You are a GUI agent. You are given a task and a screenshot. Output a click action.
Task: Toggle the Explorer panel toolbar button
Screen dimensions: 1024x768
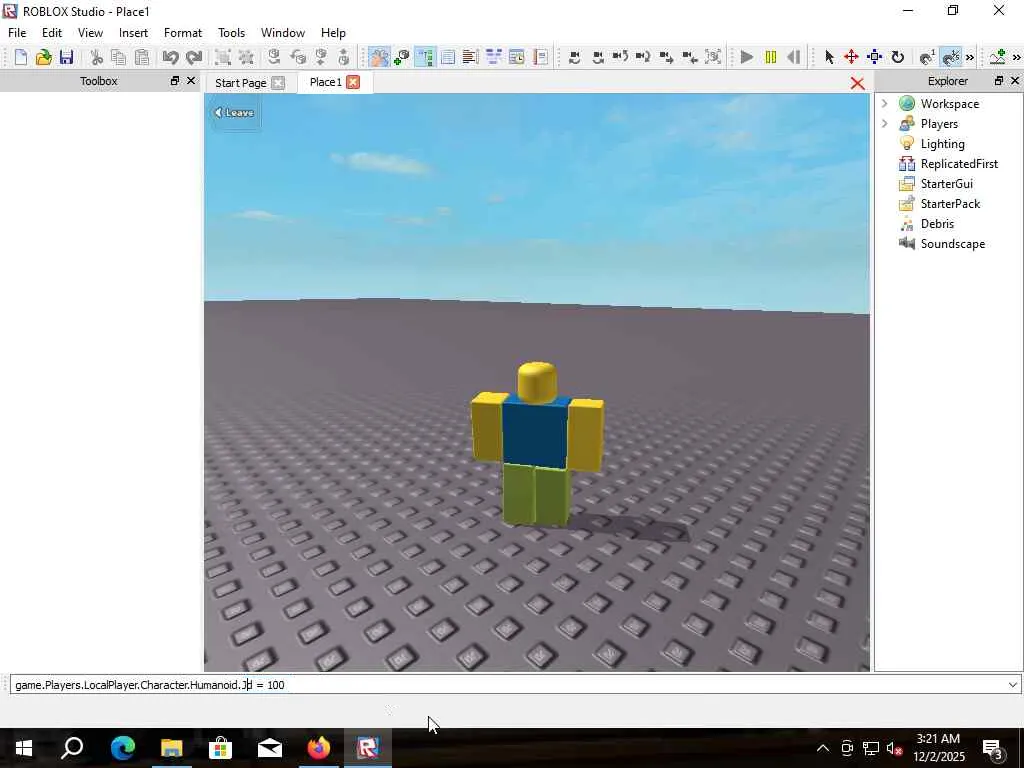pyautogui.click(x=424, y=57)
